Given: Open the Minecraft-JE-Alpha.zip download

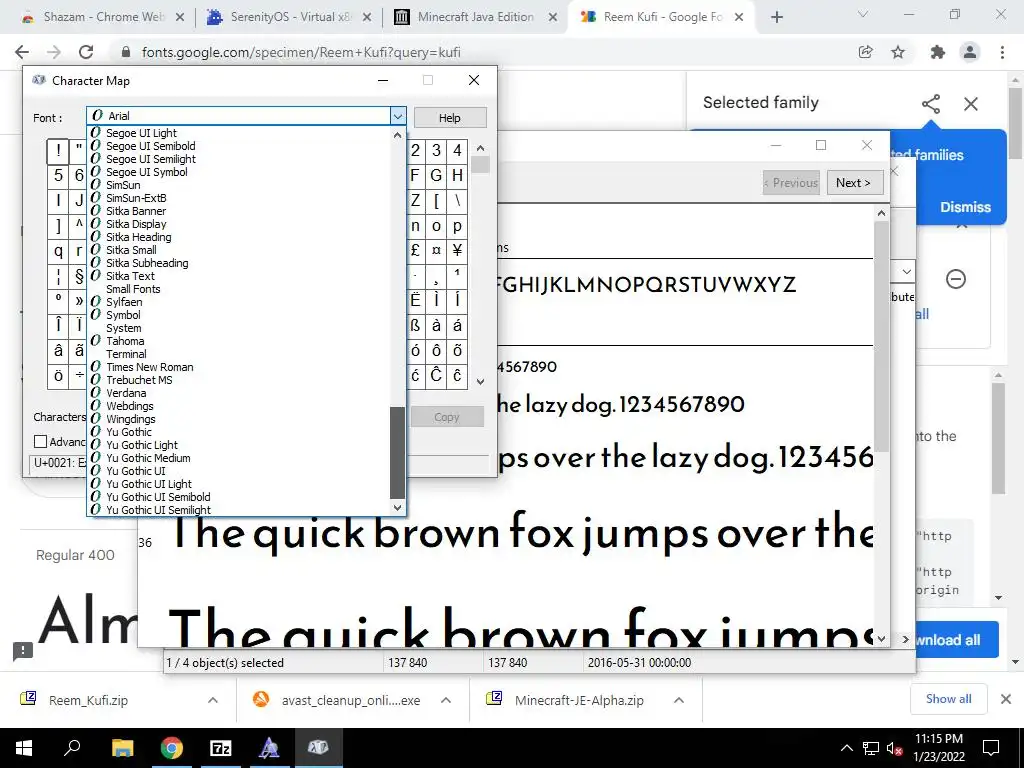Looking at the screenshot, I should click(579, 700).
